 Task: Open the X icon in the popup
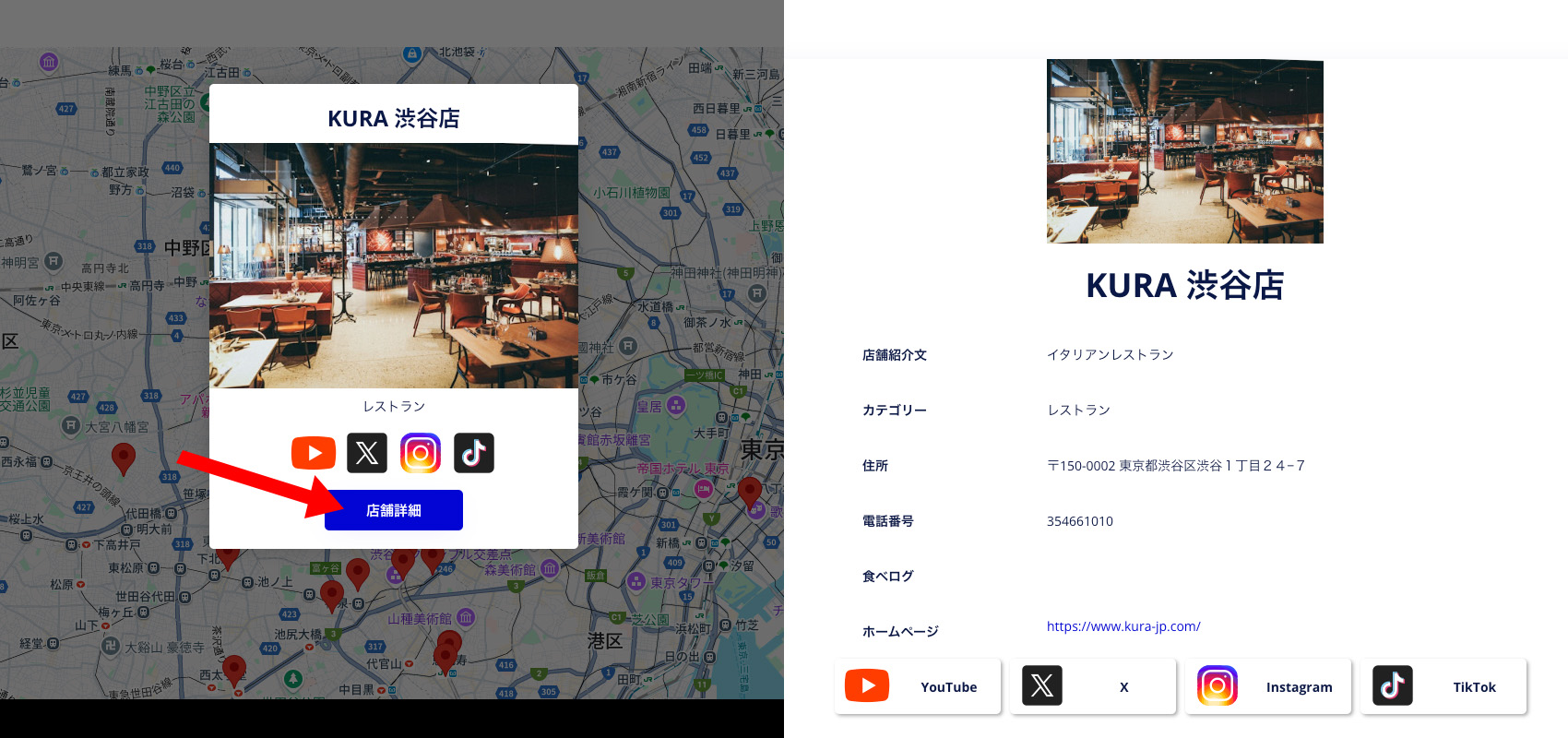[x=367, y=453]
